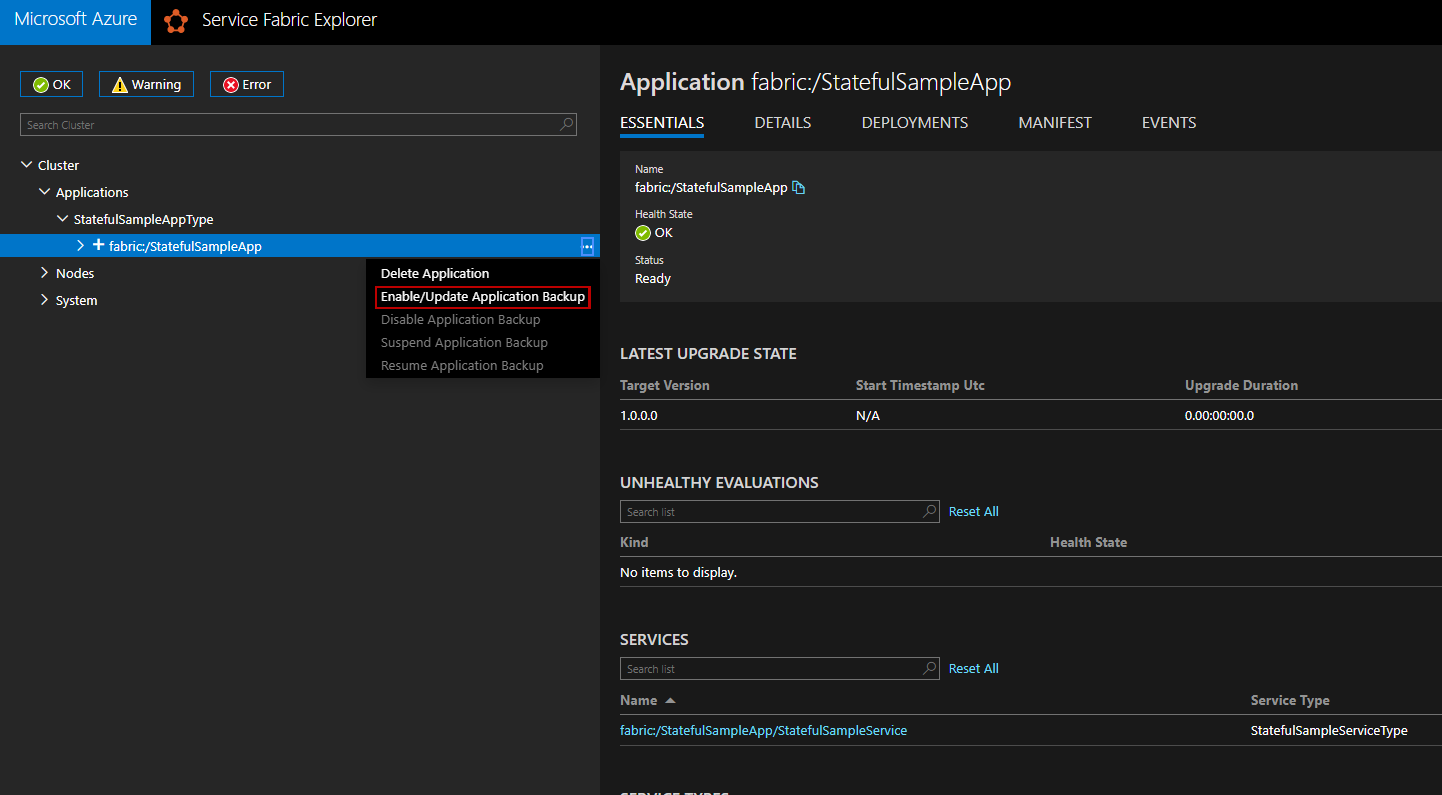Click Reset All beside Services search

tap(973, 668)
